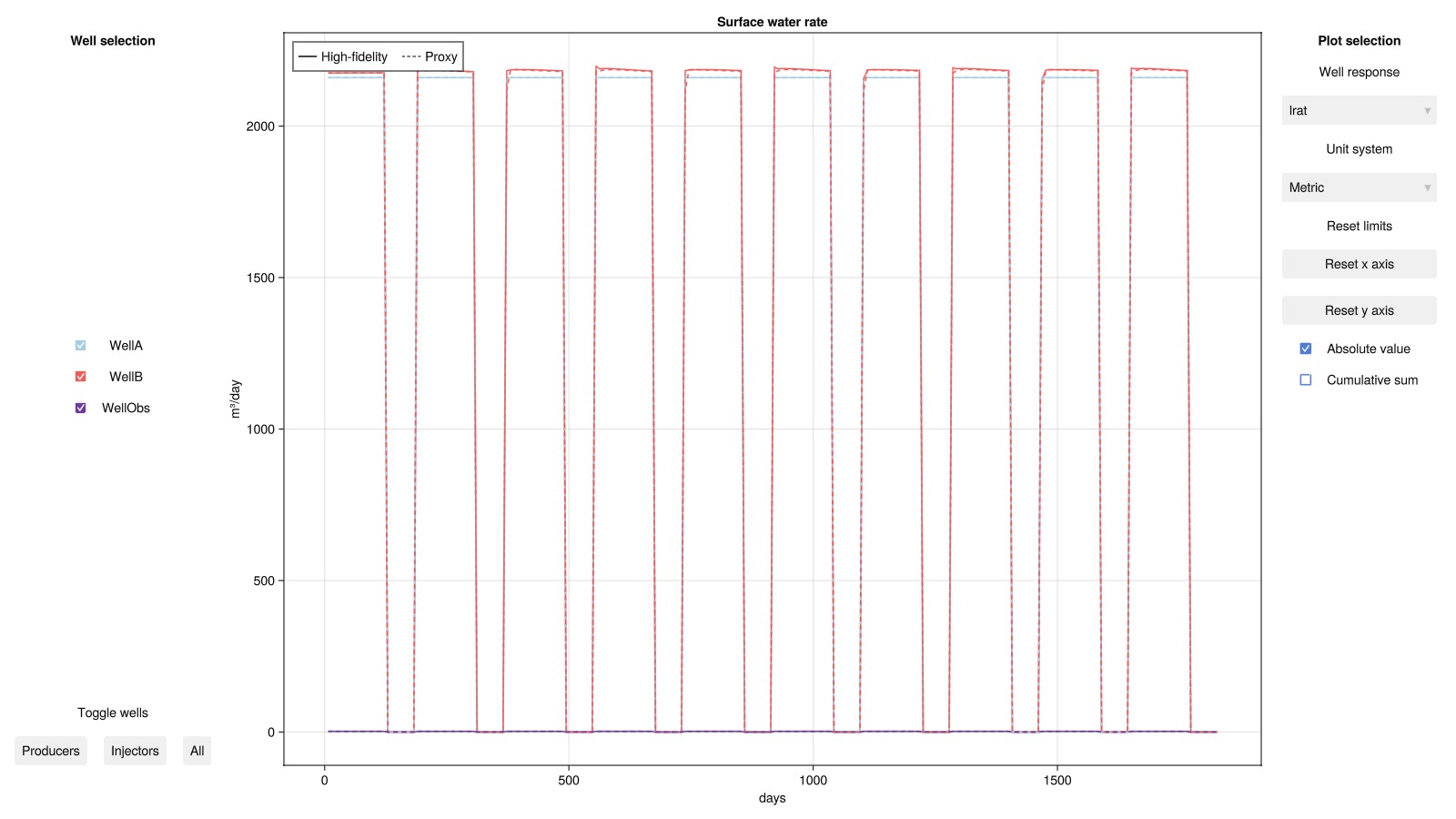Enable the Cumulative sum checkbox
Screen dimensions: 1456x819
click(1305, 380)
